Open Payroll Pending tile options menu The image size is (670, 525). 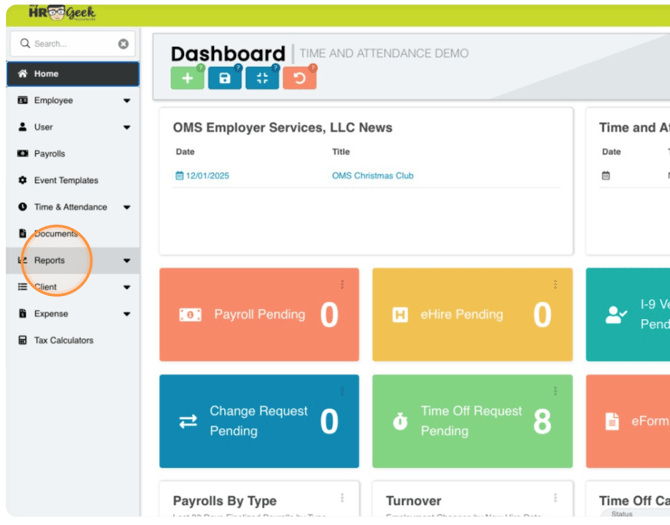coord(342,285)
